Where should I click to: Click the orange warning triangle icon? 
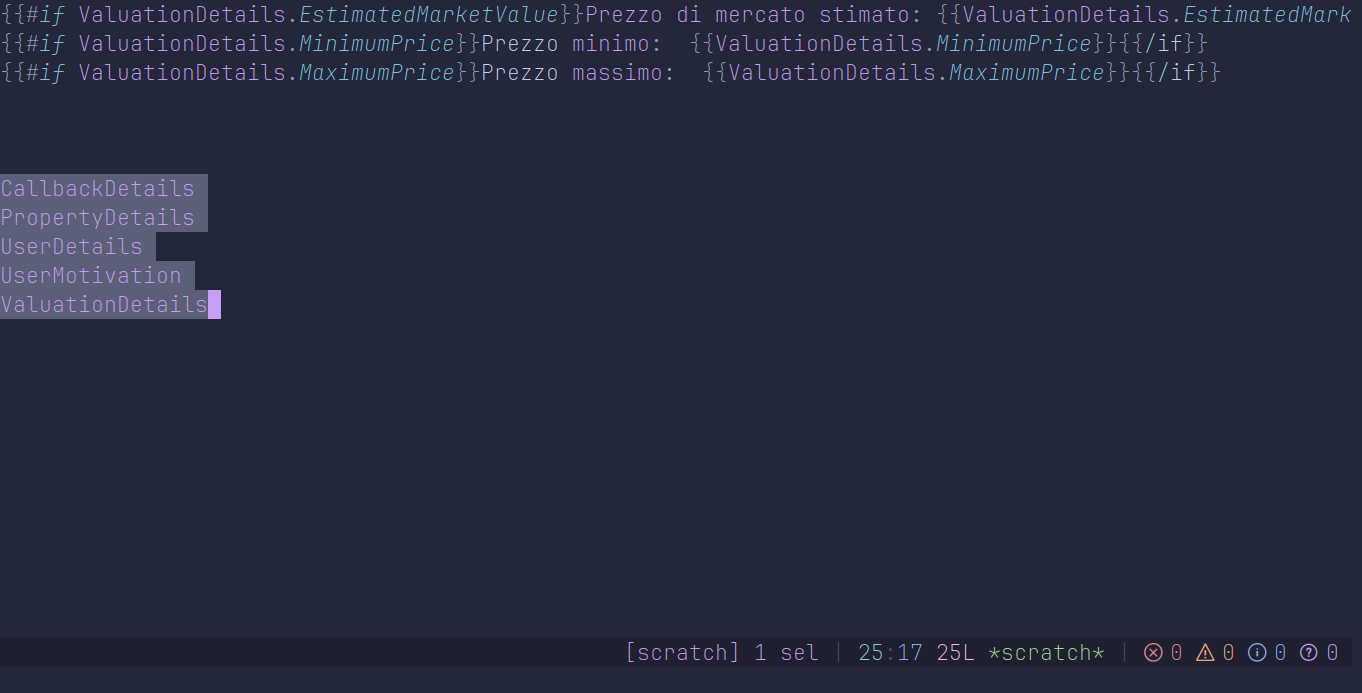coord(1205,653)
